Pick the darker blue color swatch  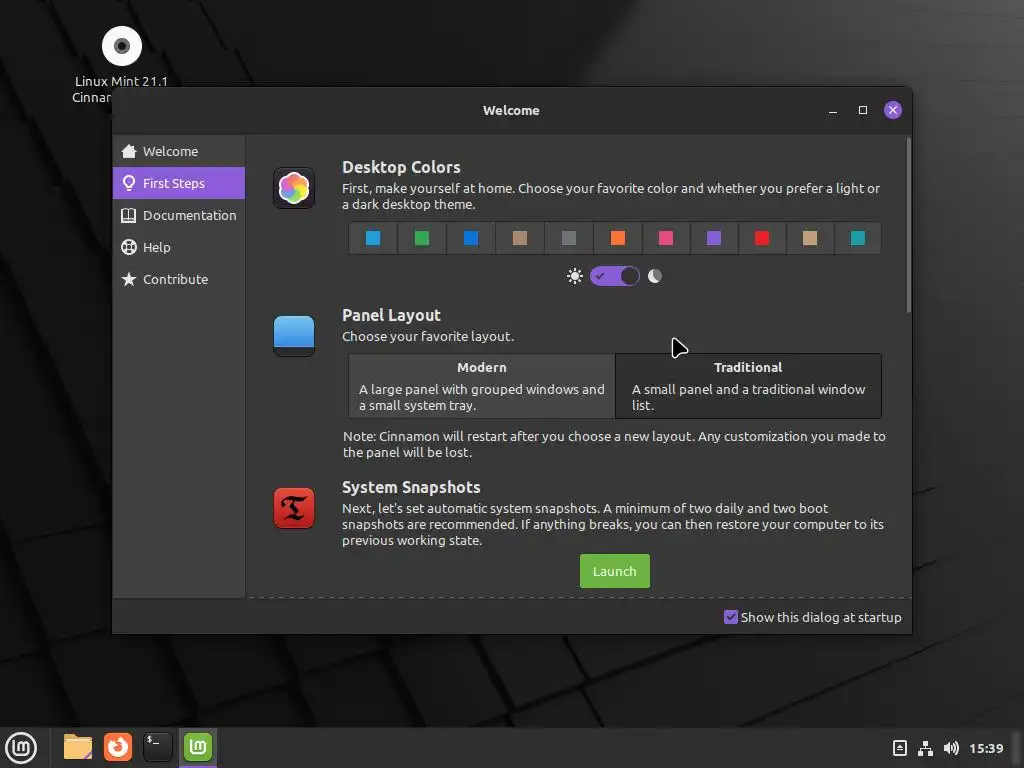click(471, 238)
